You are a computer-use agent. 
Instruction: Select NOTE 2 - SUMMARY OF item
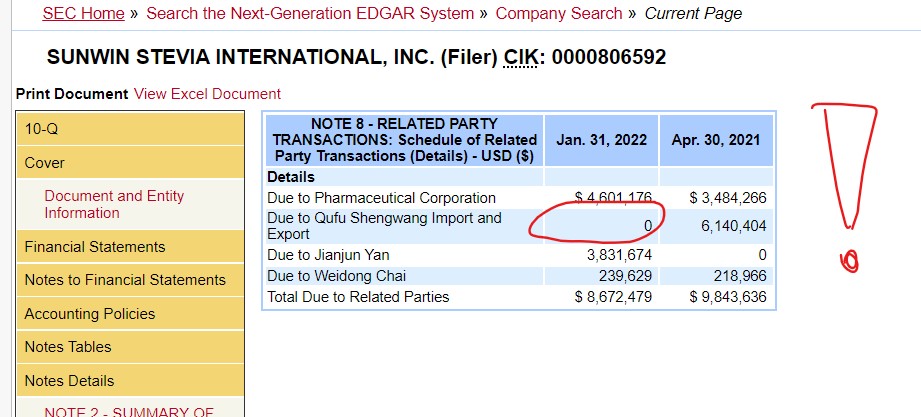(129, 411)
